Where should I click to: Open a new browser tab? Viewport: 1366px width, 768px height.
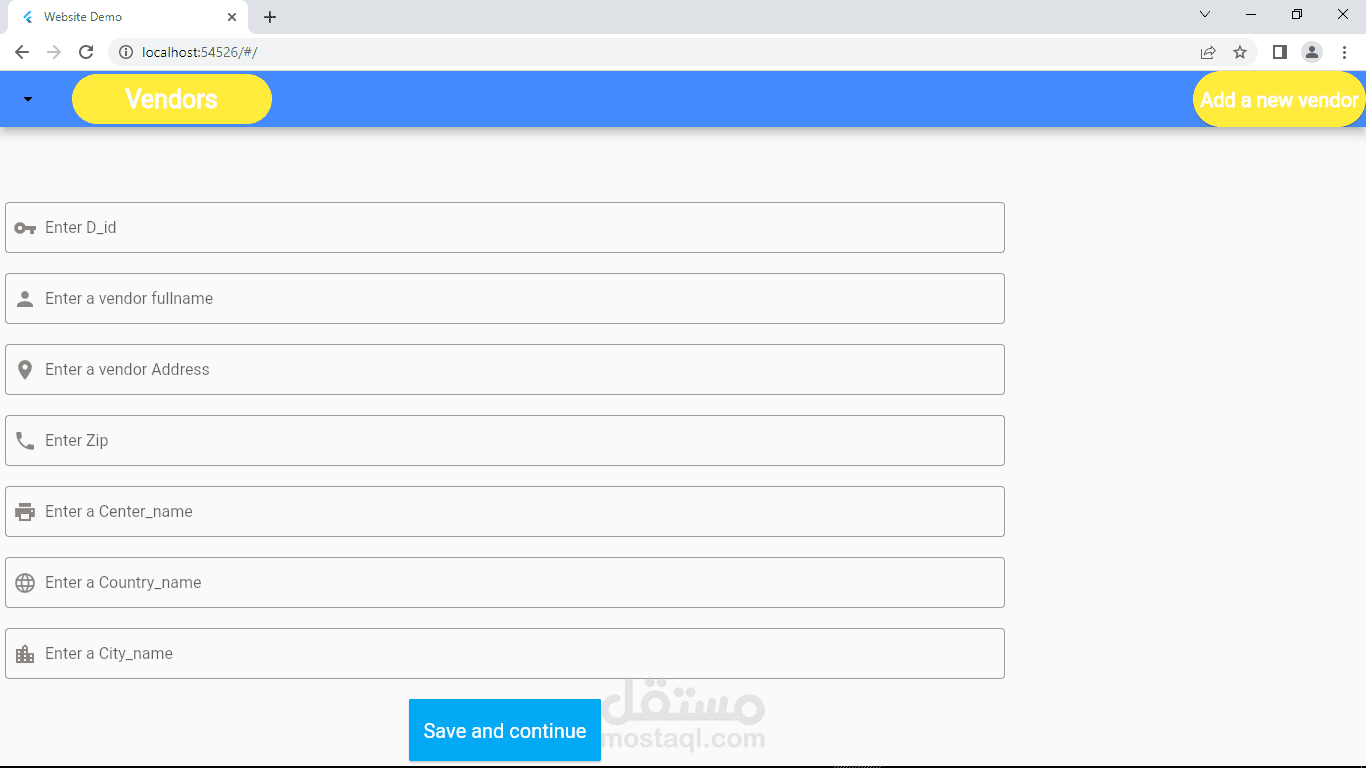tap(270, 17)
